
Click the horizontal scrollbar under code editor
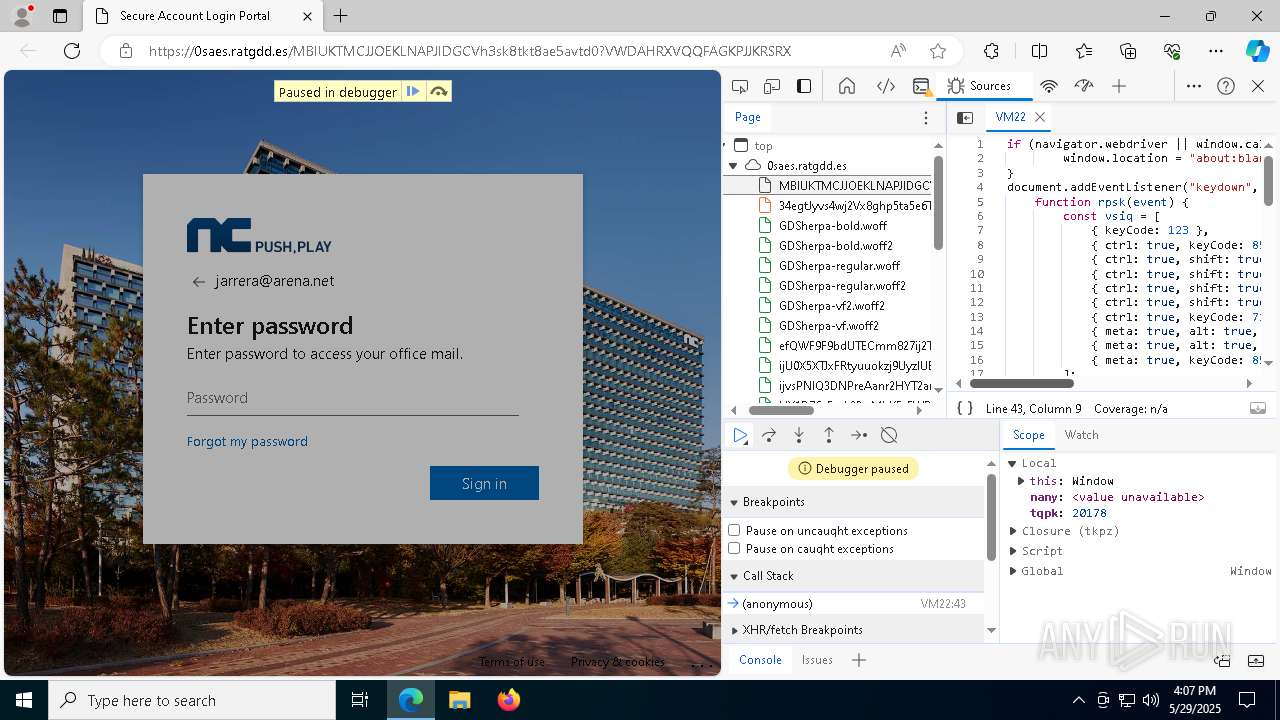(x=1021, y=384)
